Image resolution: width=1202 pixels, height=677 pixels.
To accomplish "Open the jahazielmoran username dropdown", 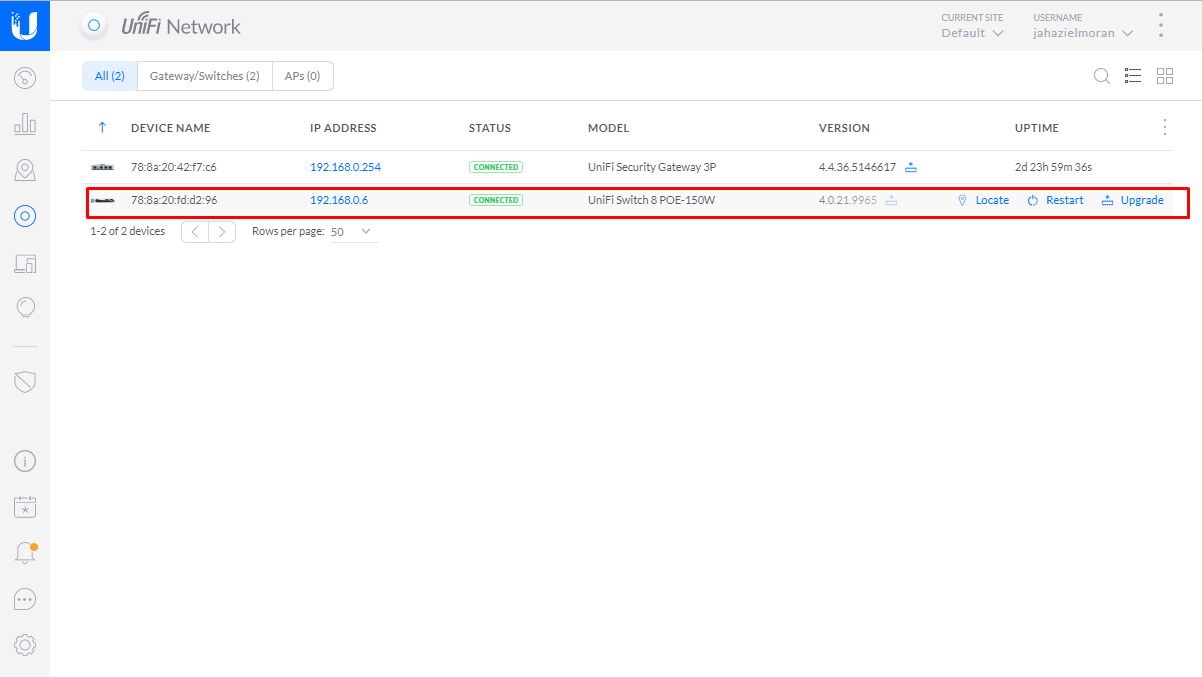I will coord(1083,33).
